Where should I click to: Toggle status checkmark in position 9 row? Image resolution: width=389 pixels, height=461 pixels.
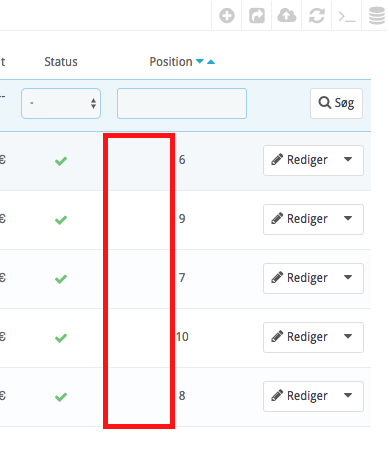point(61,220)
